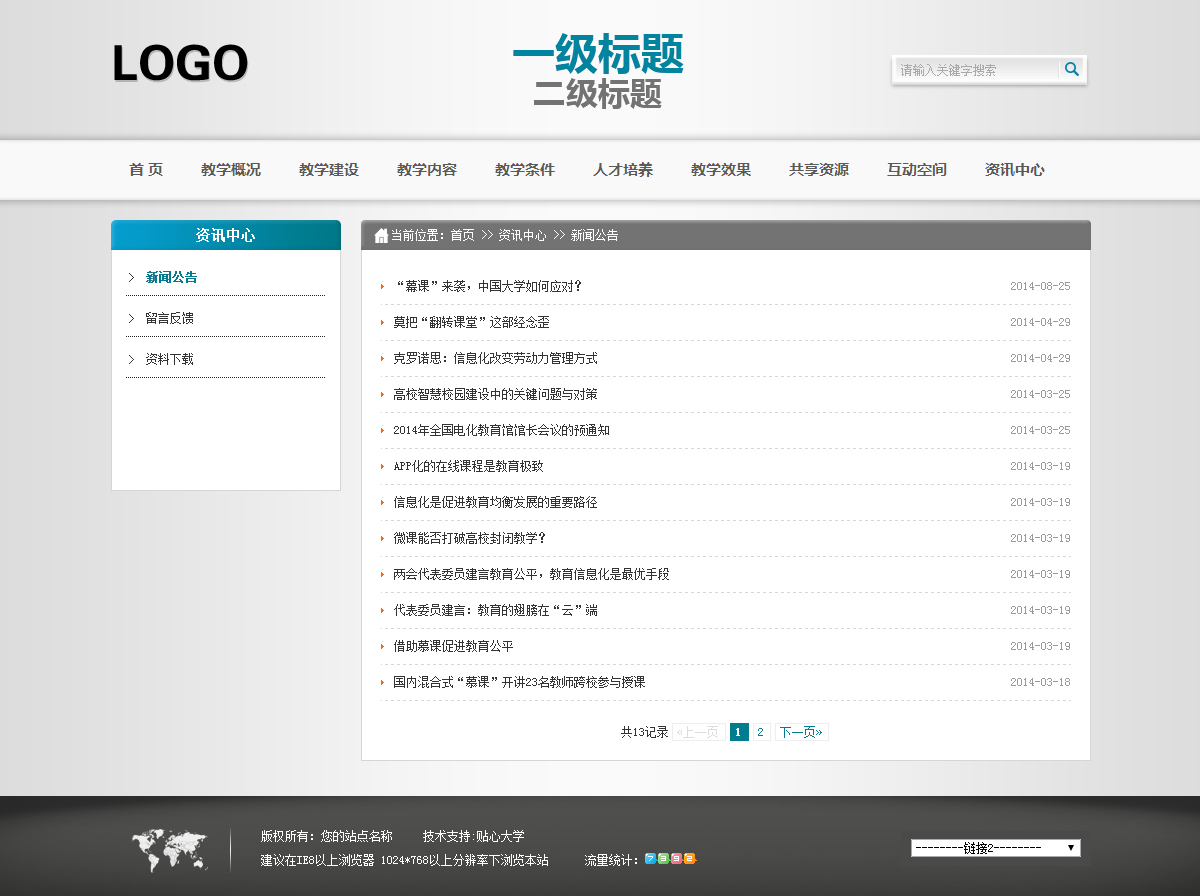
Task: Click the home icon in breadcrumb bar
Action: pyautogui.click(x=381, y=236)
